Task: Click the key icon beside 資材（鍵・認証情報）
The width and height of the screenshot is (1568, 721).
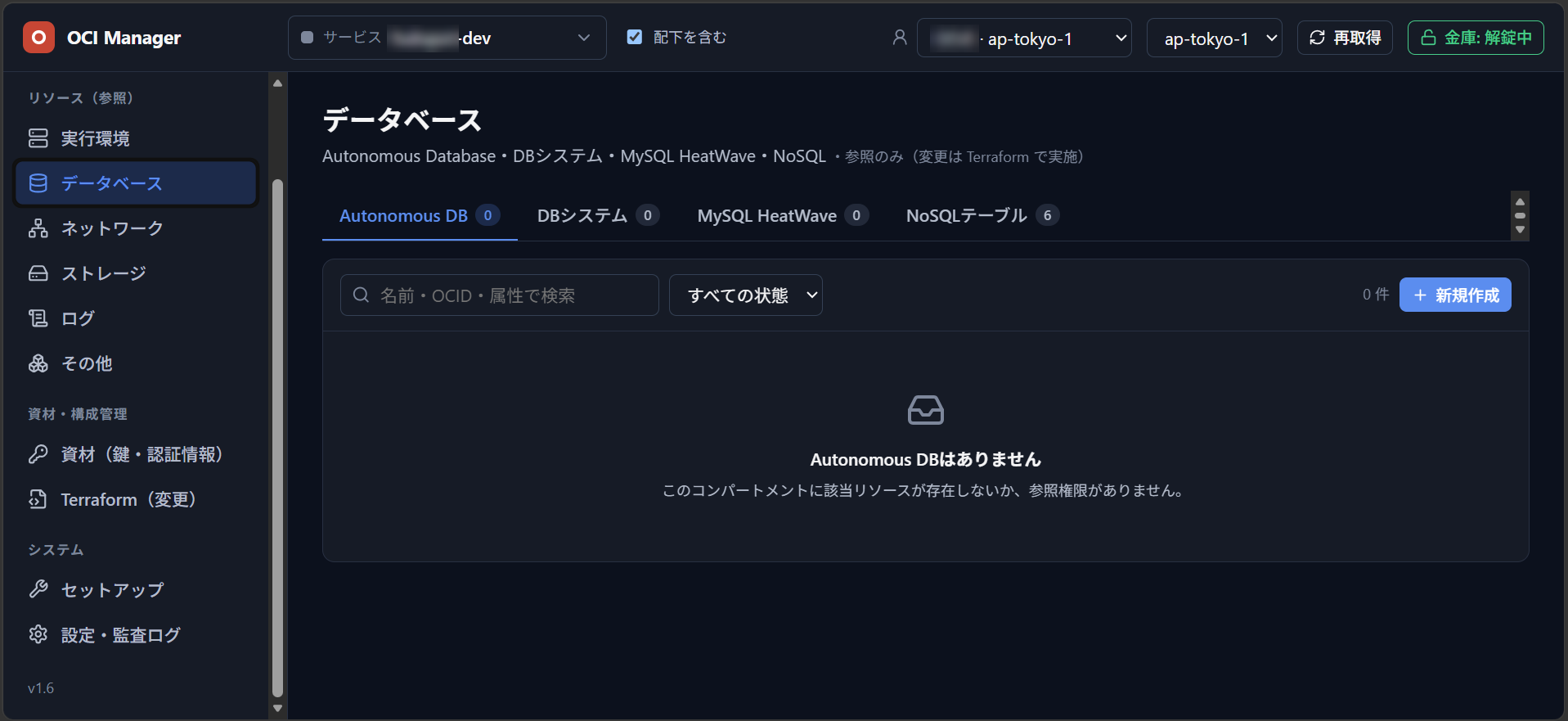Action: [x=38, y=454]
